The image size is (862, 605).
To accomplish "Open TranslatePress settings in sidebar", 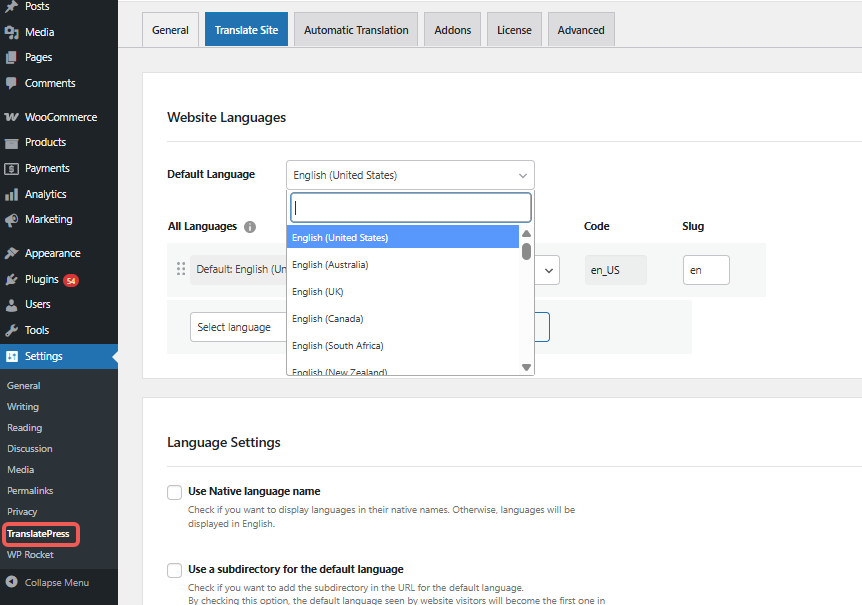I will pyautogui.click(x=38, y=534).
